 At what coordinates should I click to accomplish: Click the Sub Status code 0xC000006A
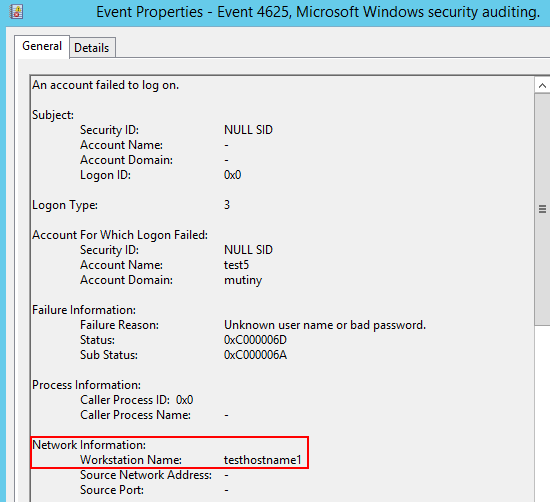tap(255, 355)
